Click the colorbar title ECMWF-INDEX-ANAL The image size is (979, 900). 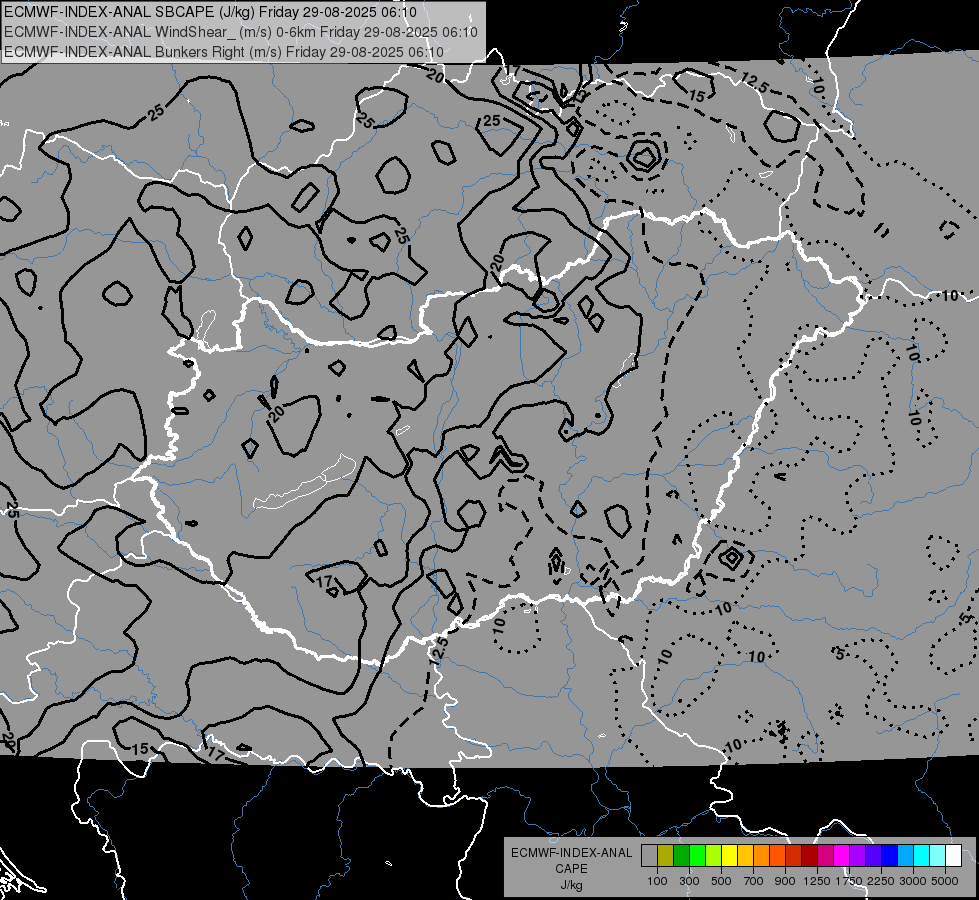(x=571, y=853)
